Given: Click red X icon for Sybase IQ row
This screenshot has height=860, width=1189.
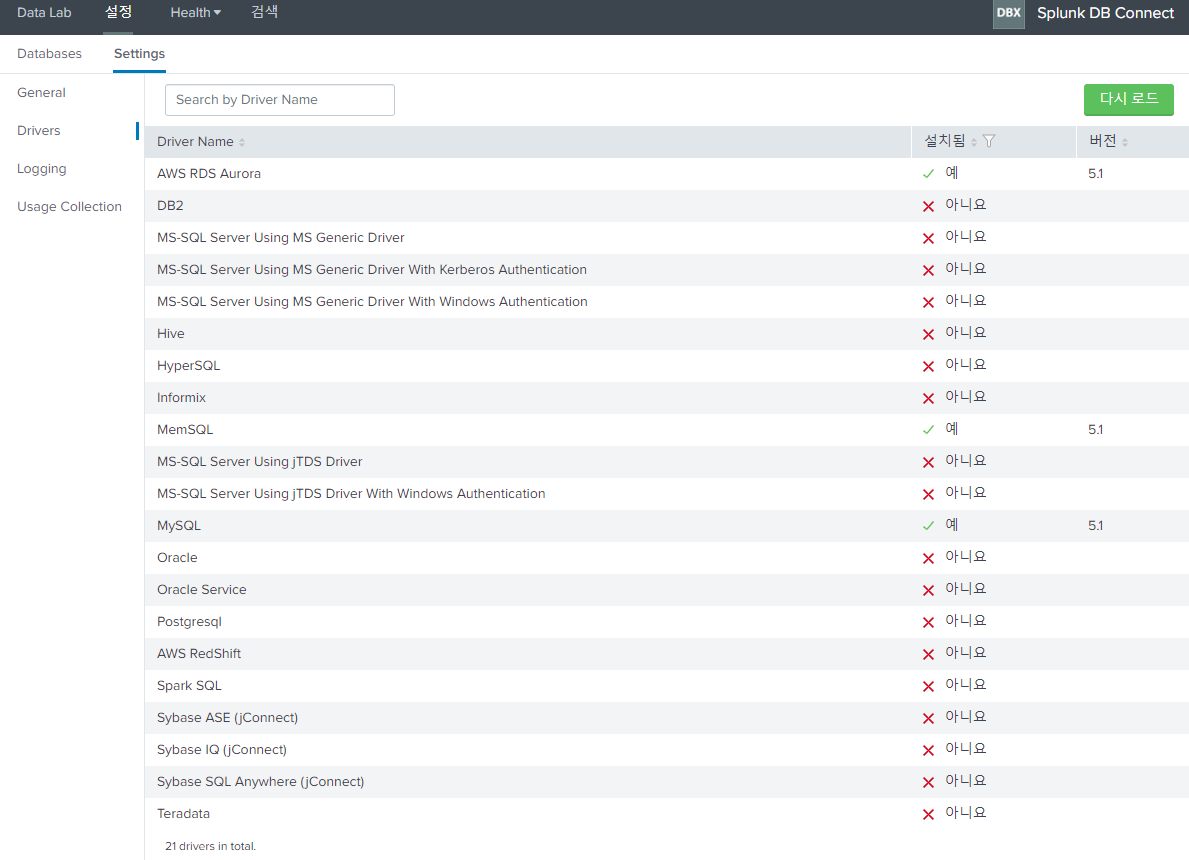Looking at the screenshot, I should point(928,750).
